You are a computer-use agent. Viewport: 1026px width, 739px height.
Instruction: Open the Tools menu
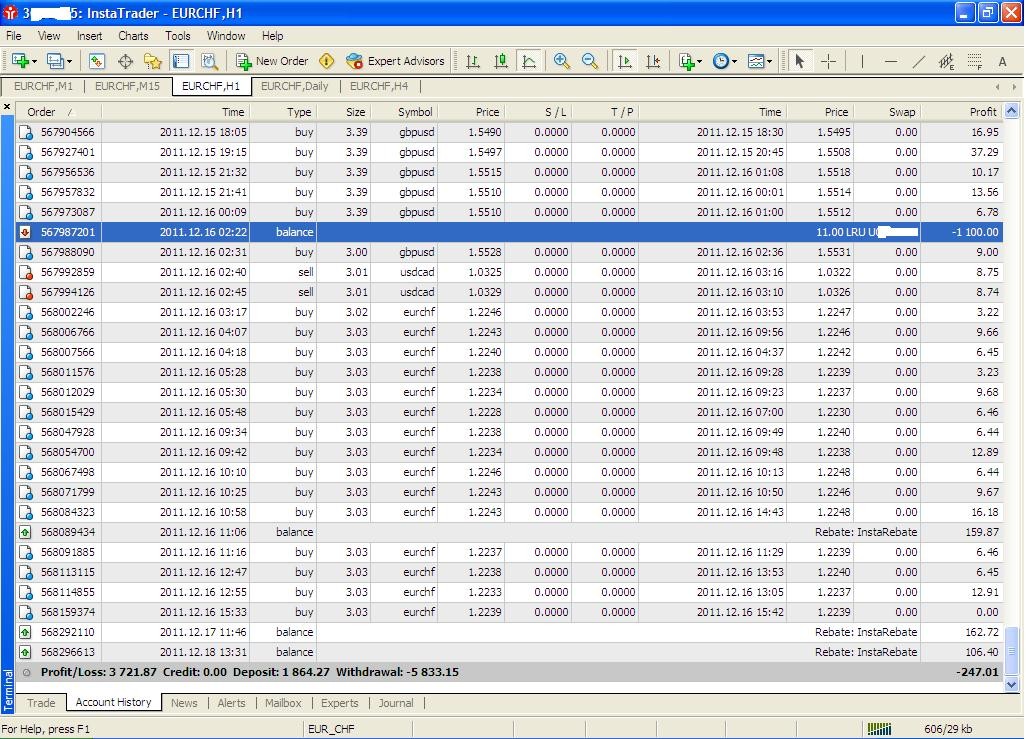[x=177, y=36]
